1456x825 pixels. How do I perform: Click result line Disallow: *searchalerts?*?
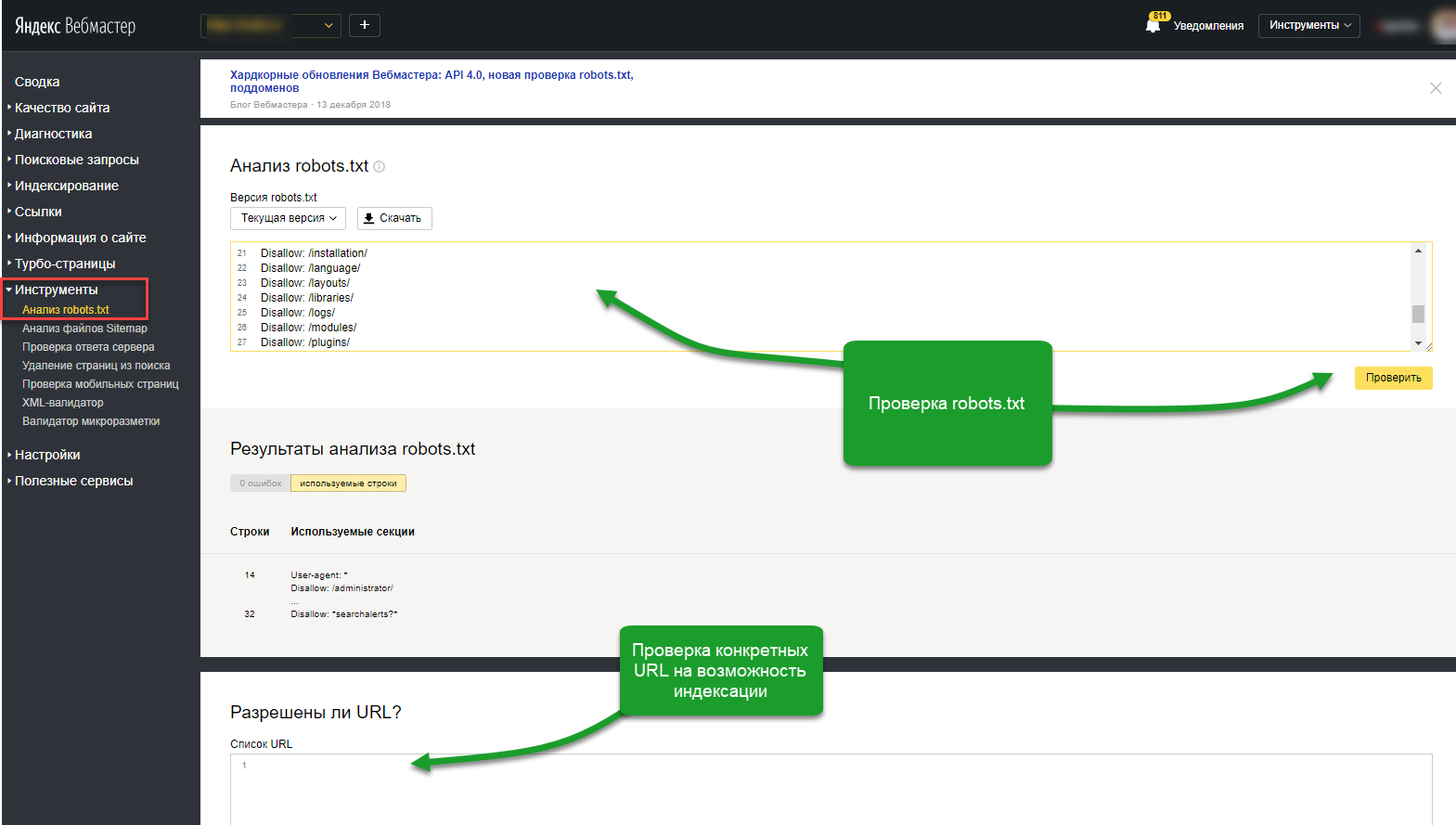(x=344, y=614)
